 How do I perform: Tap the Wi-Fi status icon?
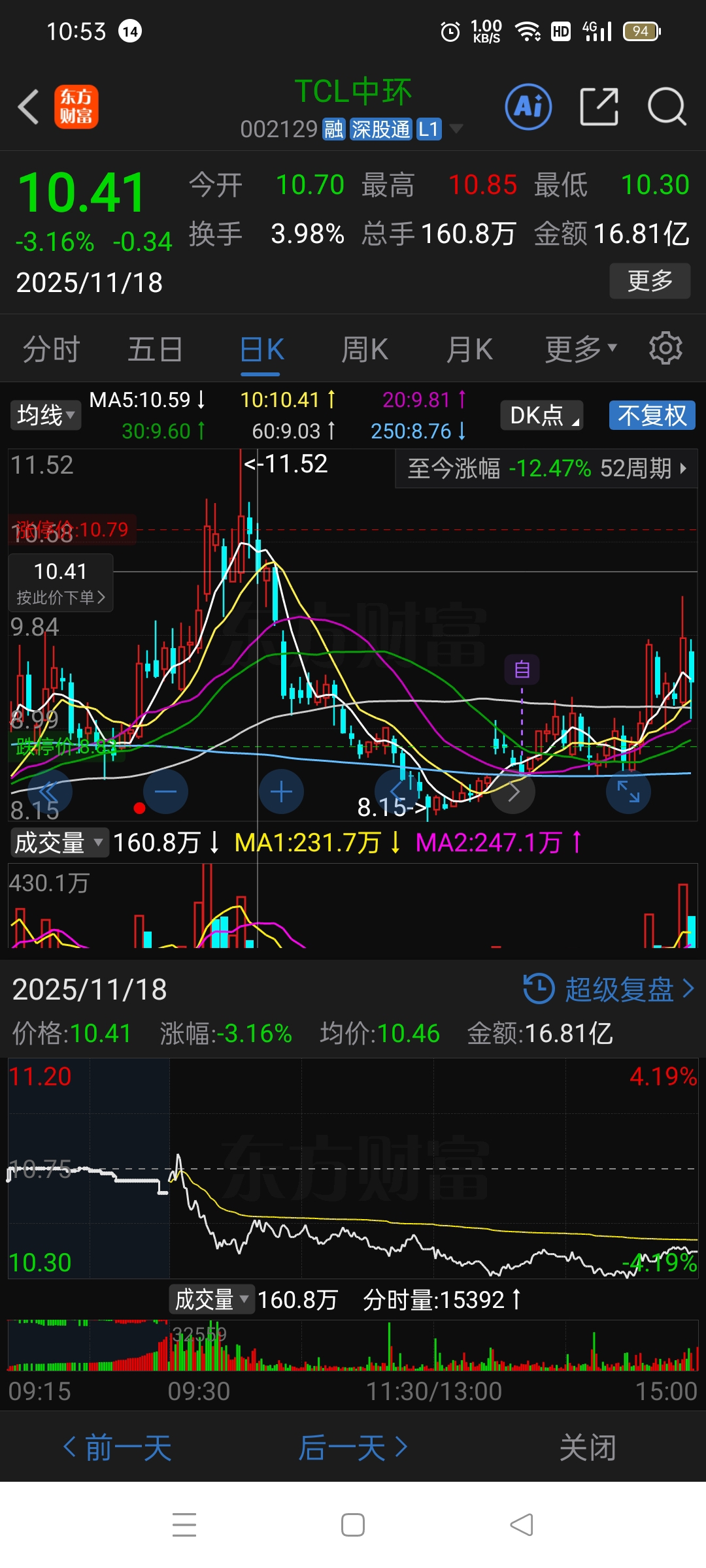pos(528,31)
